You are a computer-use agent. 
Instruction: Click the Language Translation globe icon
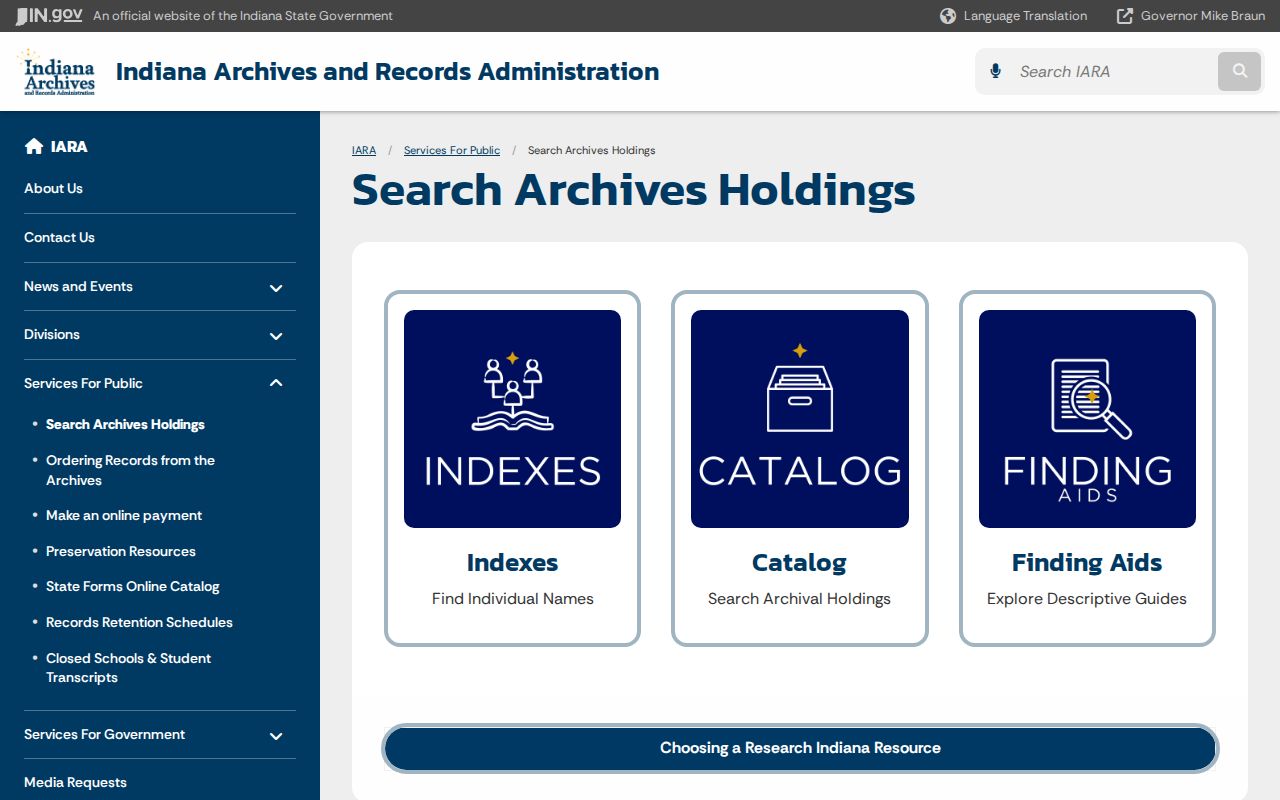pyautogui.click(x=948, y=16)
